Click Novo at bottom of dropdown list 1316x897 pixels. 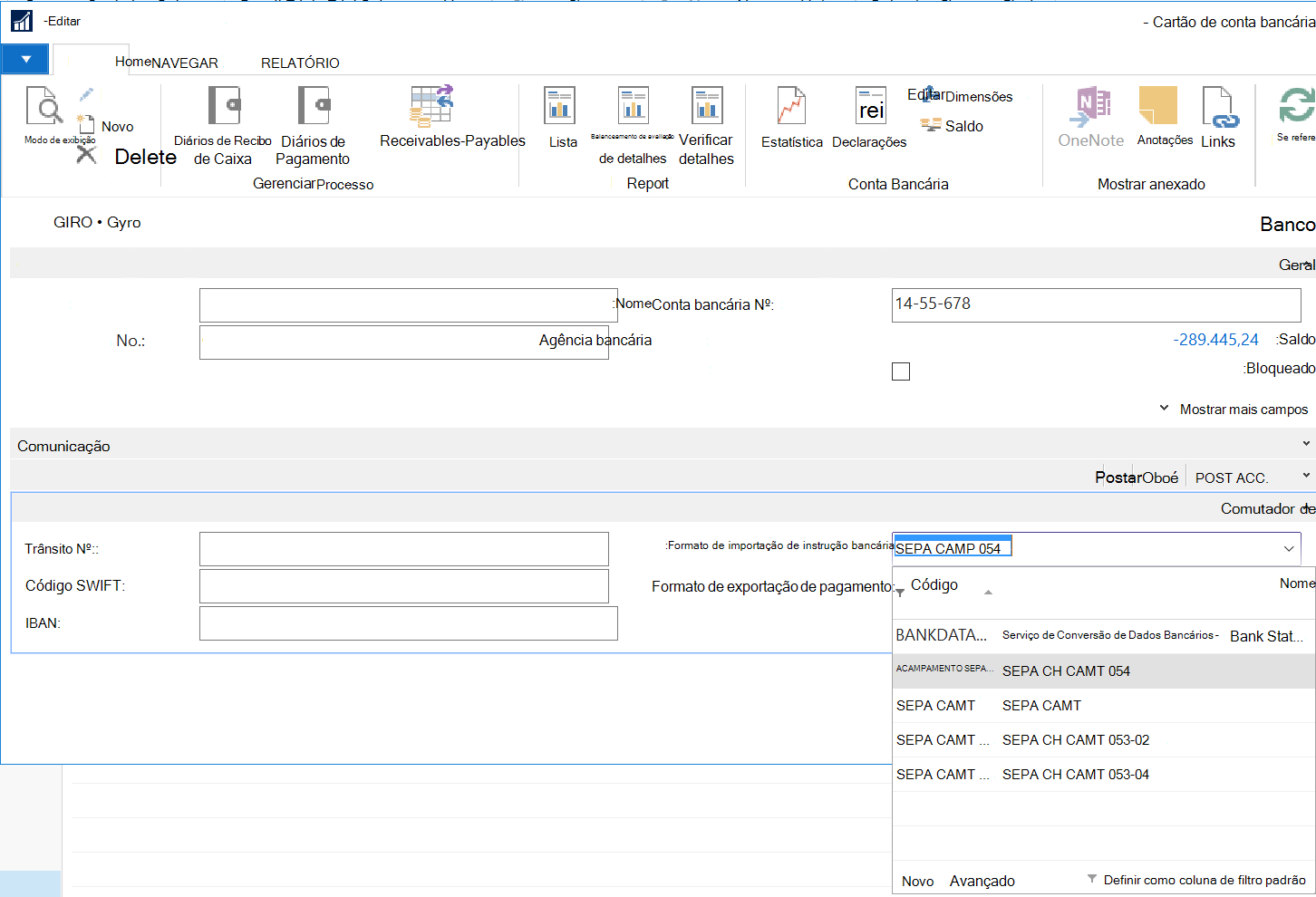pos(917,881)
